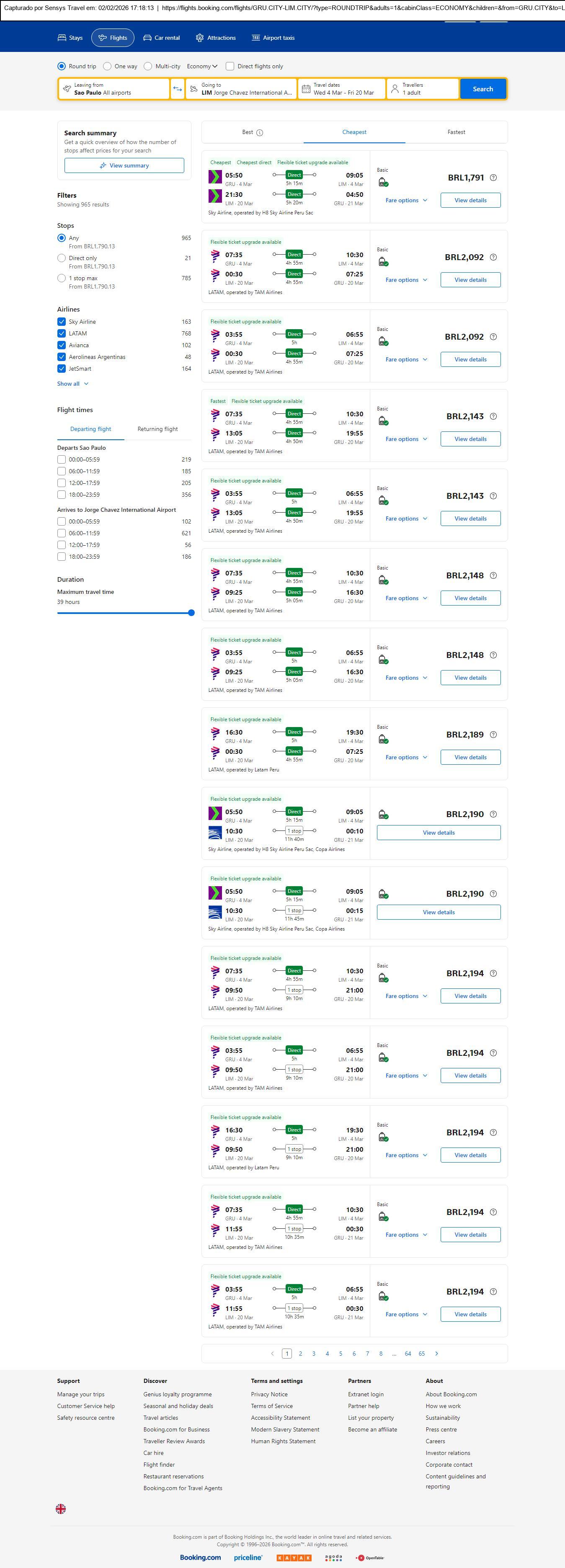Switch to the Returning flight tab
This screenshot has width=565, height=1568.
pos(157,429)
